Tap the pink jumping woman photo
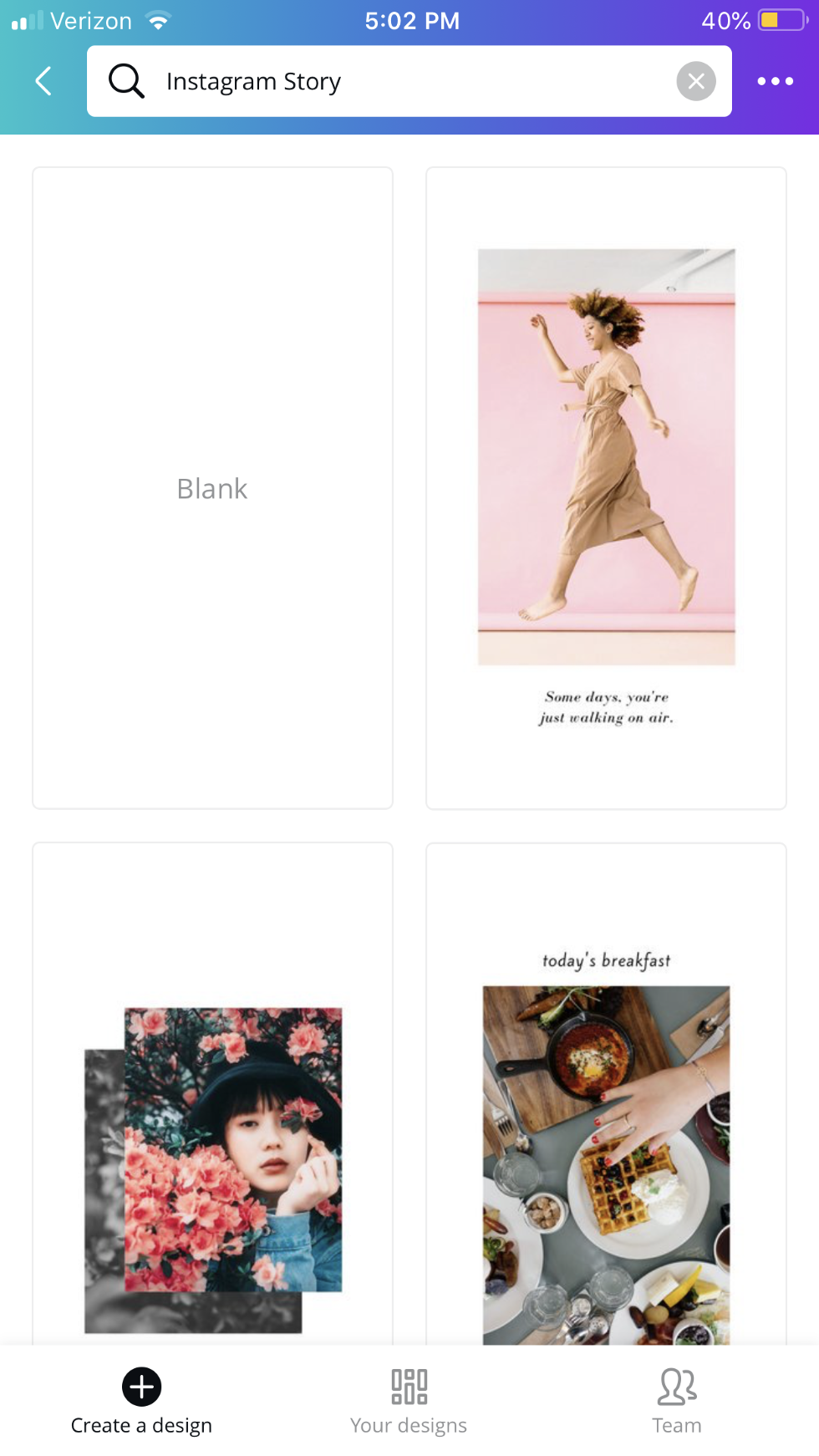The image size is (819, 1456). pyautogui.click(x=607, y=456)
